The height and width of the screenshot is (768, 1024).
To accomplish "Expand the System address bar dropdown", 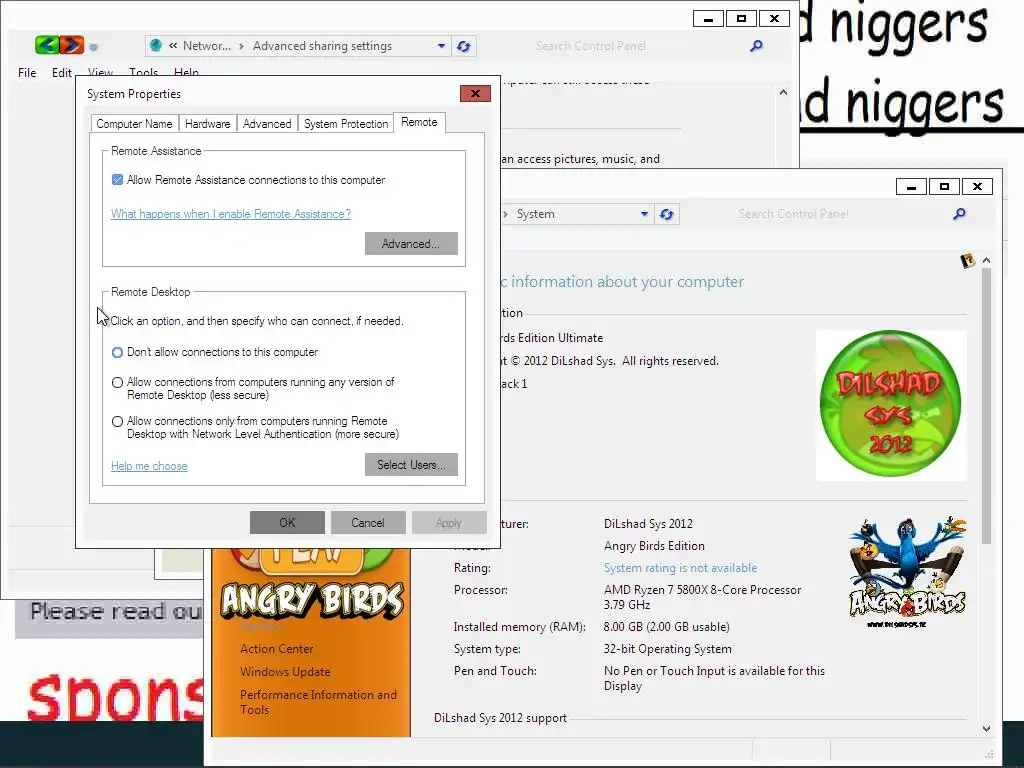I will [x=645, y=214].
